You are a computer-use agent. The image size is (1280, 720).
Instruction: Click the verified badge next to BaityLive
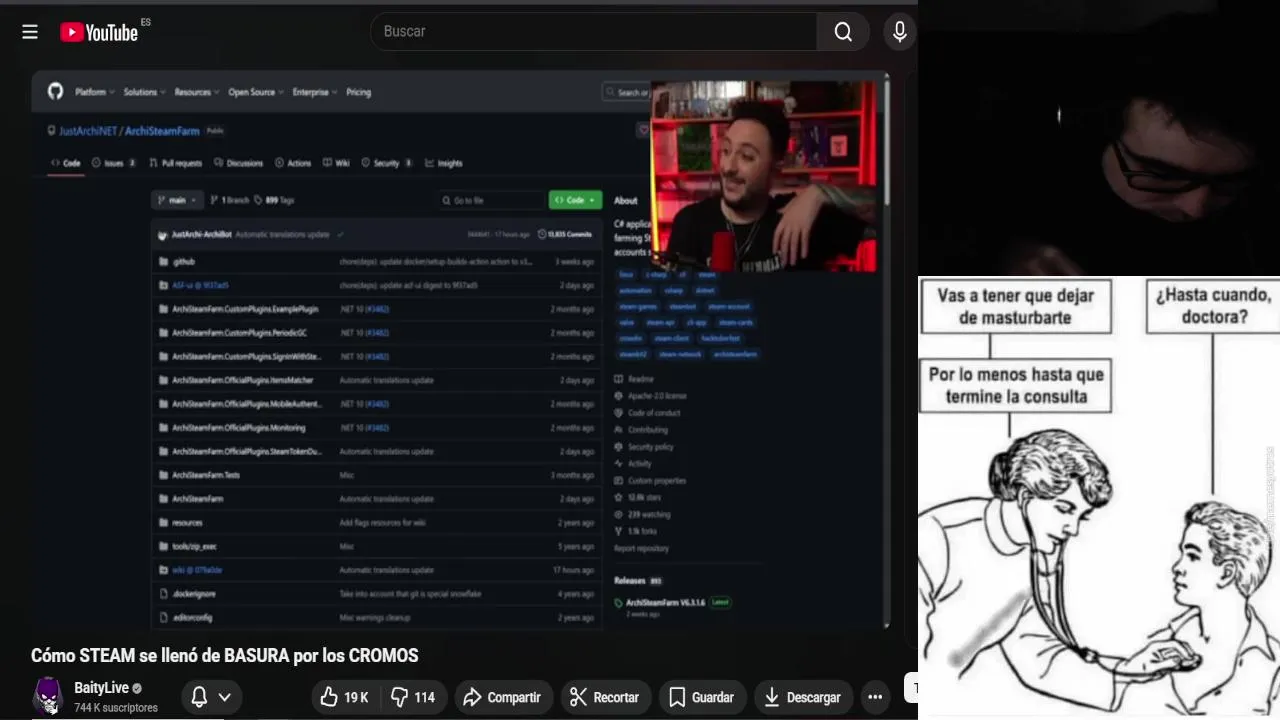137,689
